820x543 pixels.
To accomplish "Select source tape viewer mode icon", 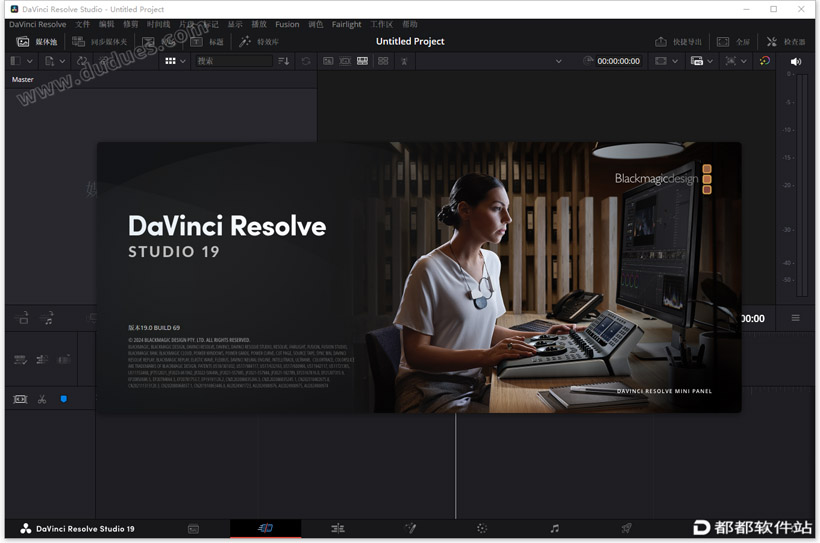I will 345,61.
